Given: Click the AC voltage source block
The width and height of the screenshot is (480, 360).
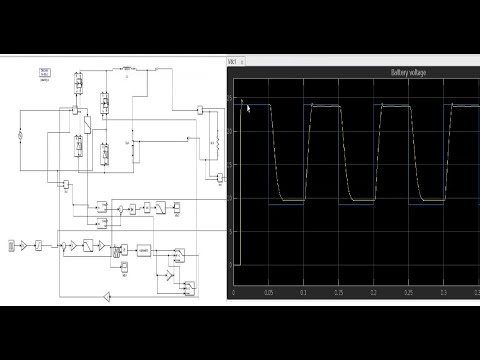Looking at the screenshot, I should point(20,135).
